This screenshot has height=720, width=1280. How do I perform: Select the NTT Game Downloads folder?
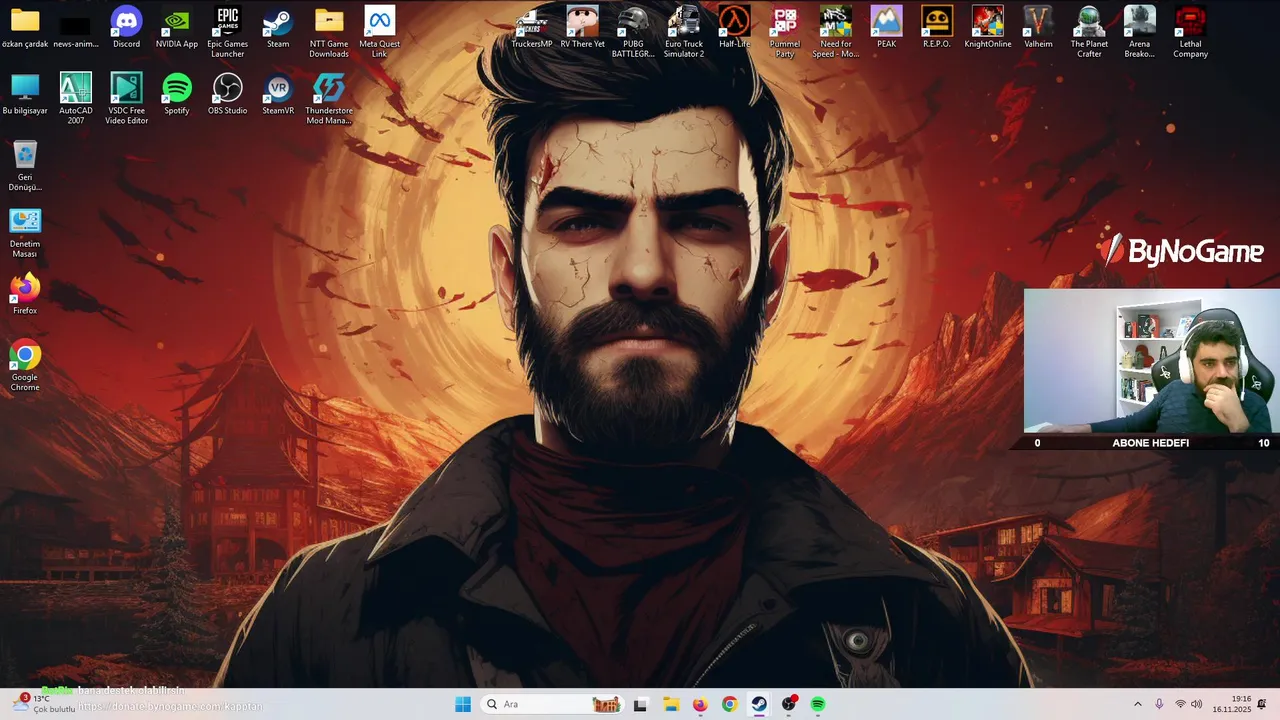click(329, 32)
